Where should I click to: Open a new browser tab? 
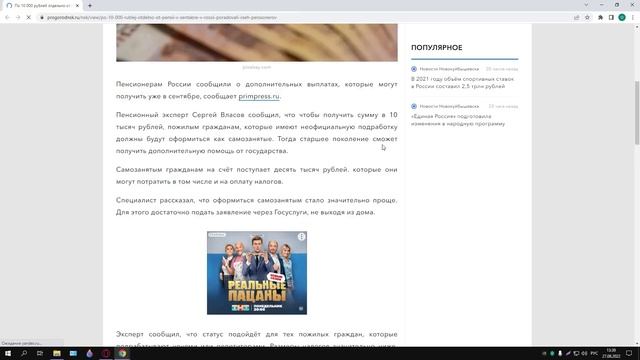click(x=90, y=6)
